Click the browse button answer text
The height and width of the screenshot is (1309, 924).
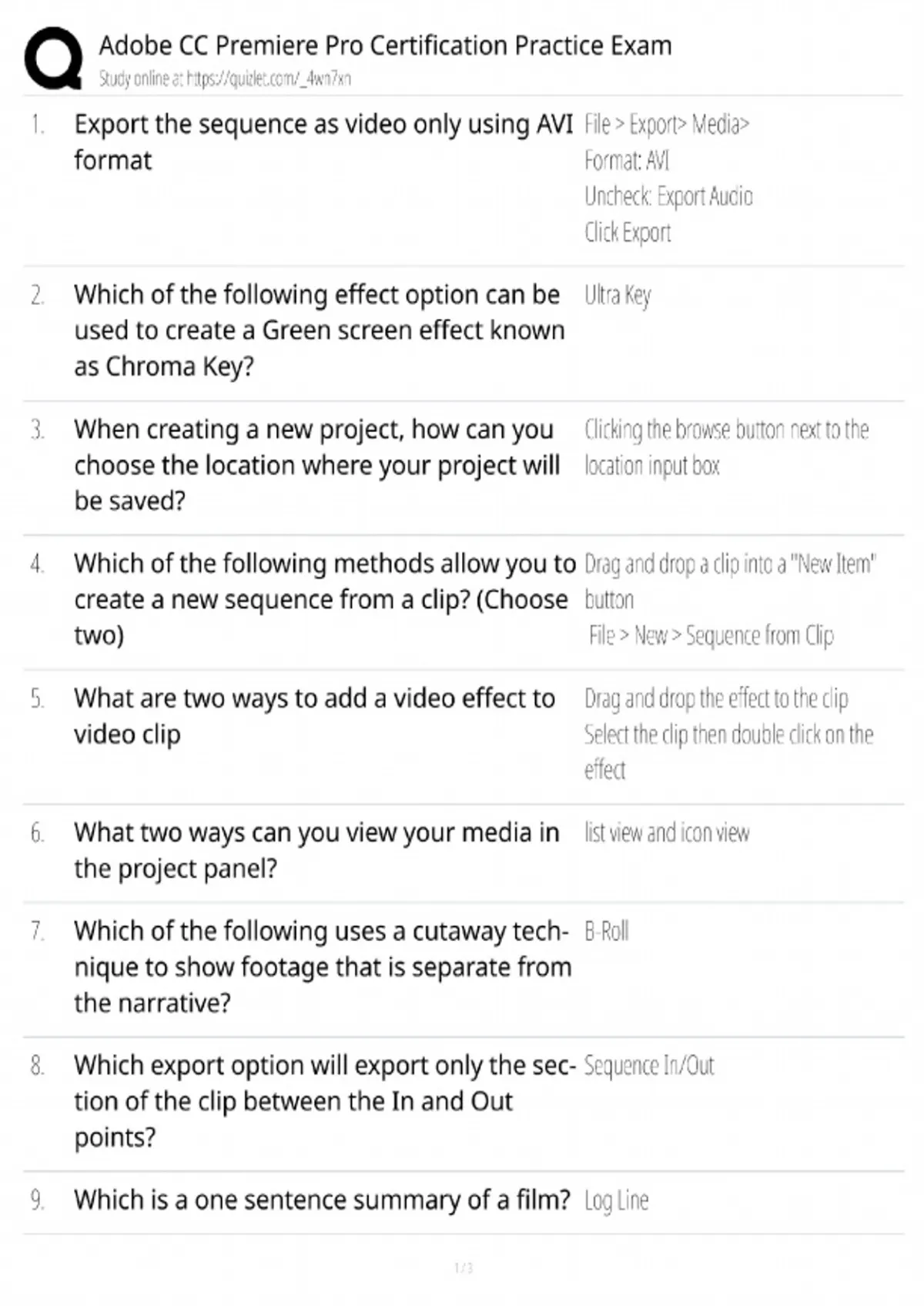726,447
